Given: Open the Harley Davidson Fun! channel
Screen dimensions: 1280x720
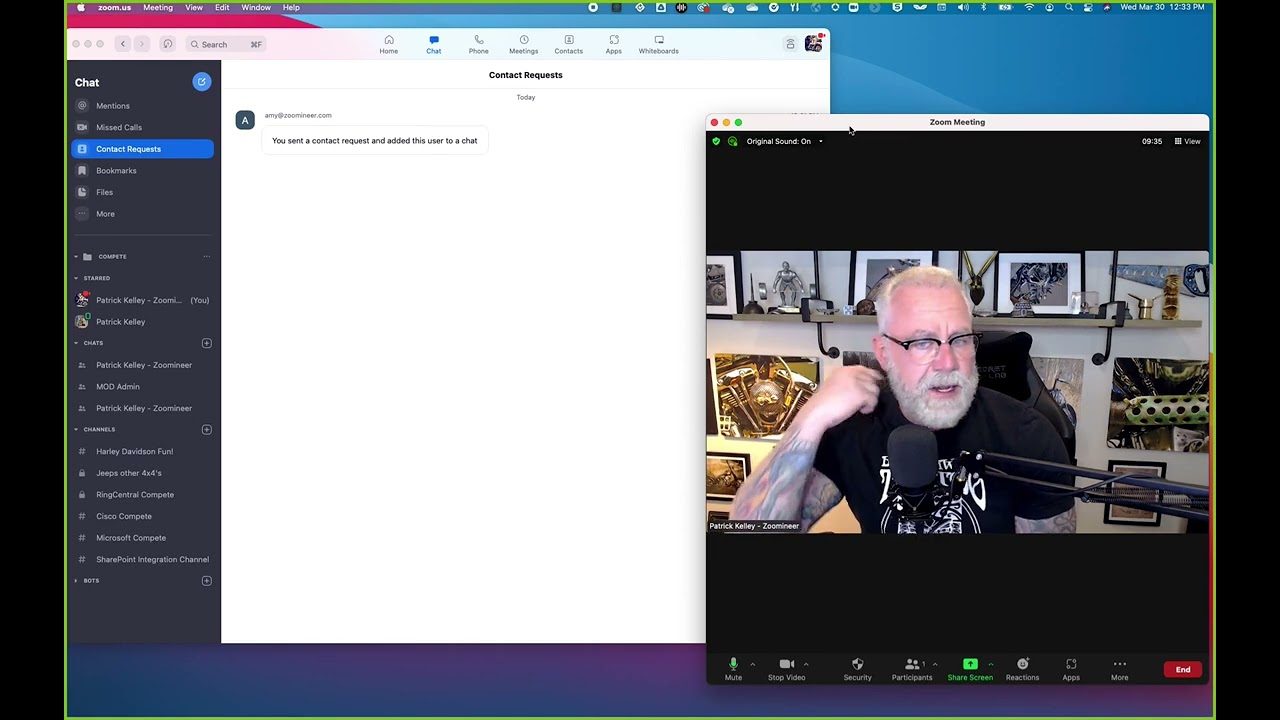Looking at the screenshot, I should 142,452.
